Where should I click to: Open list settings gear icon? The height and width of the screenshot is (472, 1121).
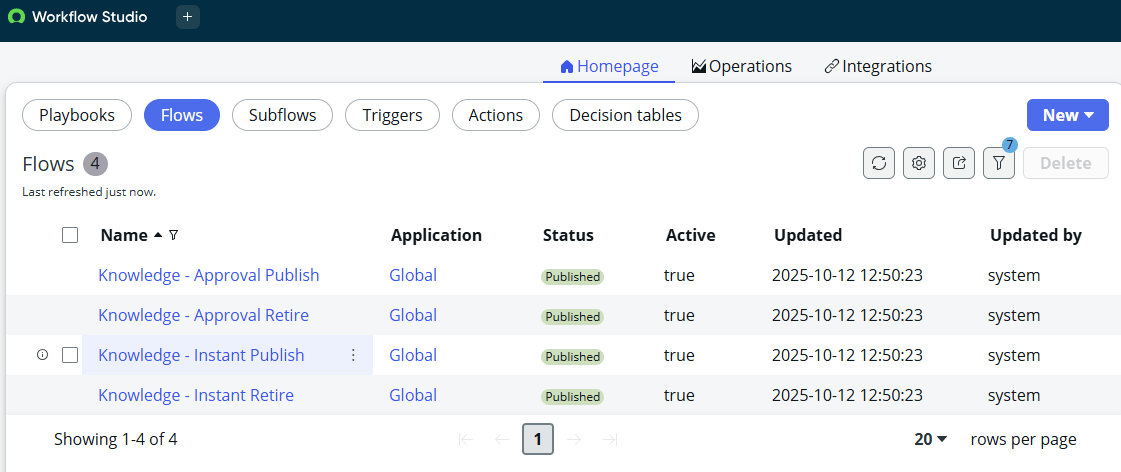click(x=919, y=163)
